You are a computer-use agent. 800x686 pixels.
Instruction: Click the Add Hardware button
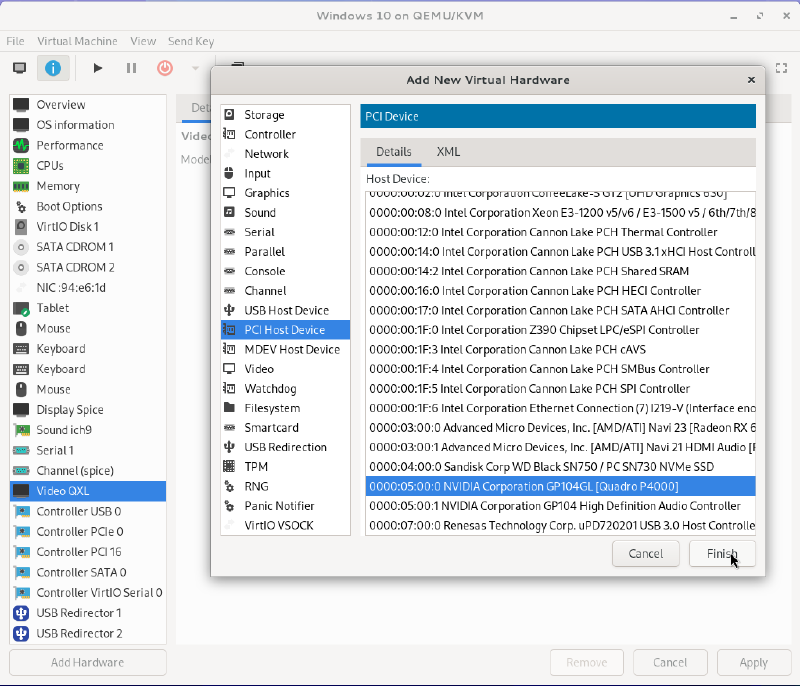click(x=88, y=663)
